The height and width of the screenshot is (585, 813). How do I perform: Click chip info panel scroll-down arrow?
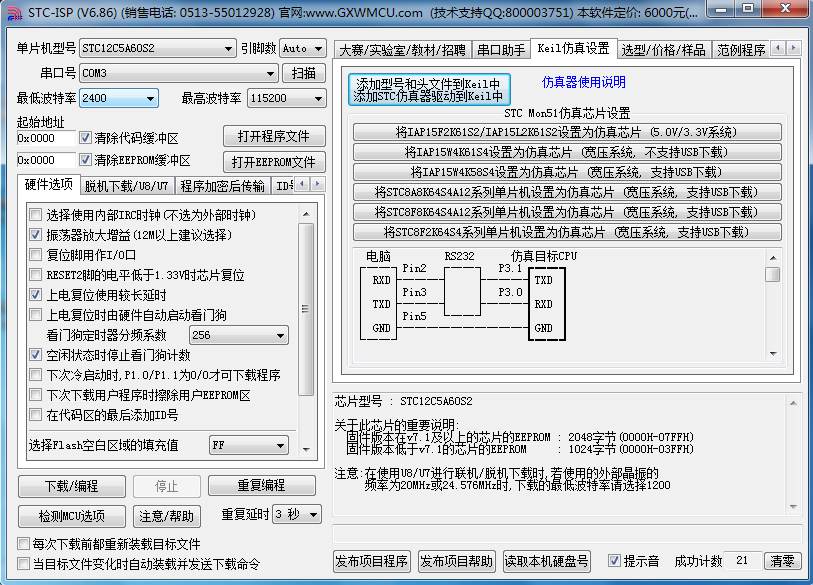(x=793, y=507)
